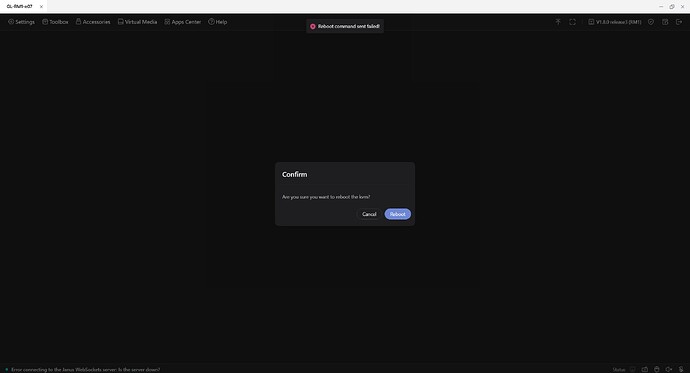Open the Apps Center menu
The width and height of the screenshot is (690, 373).
[x=183, y=22]
